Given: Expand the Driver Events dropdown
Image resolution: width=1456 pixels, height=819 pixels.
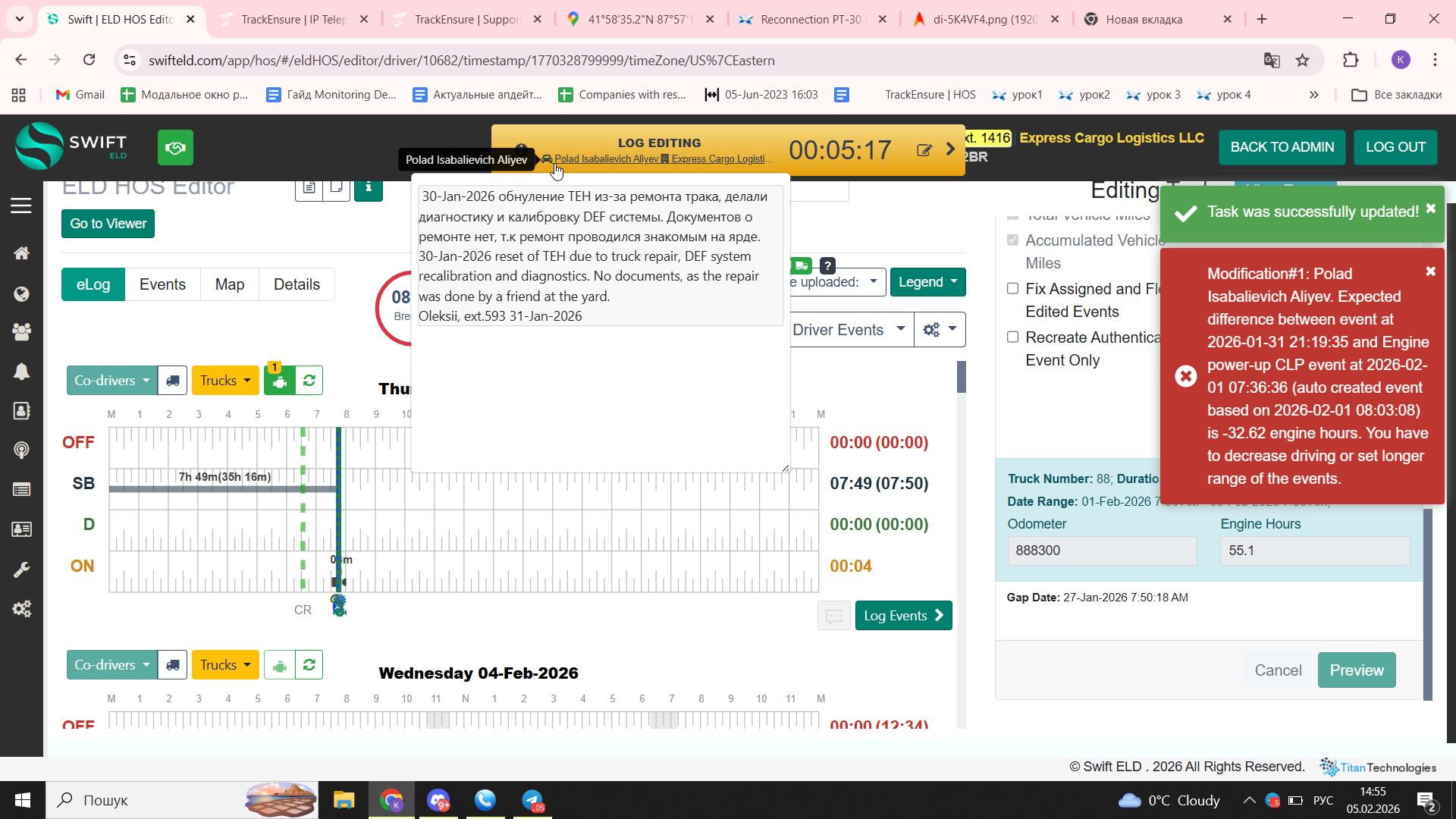Looking at the screenshot, I should (848, 330).
